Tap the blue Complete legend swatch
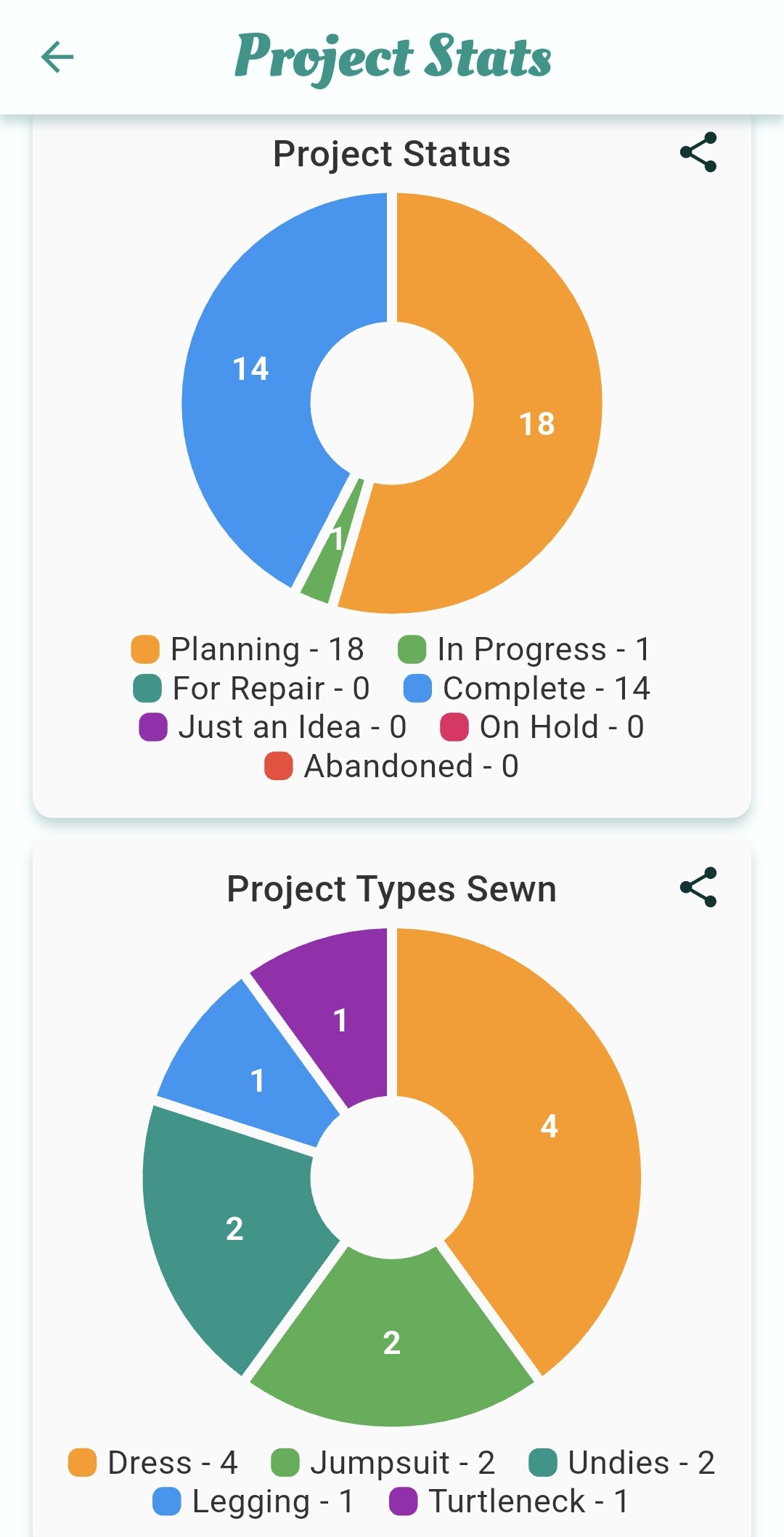Image resolution: width=784 pixels, height=1537 pixels. coord(417,689)
